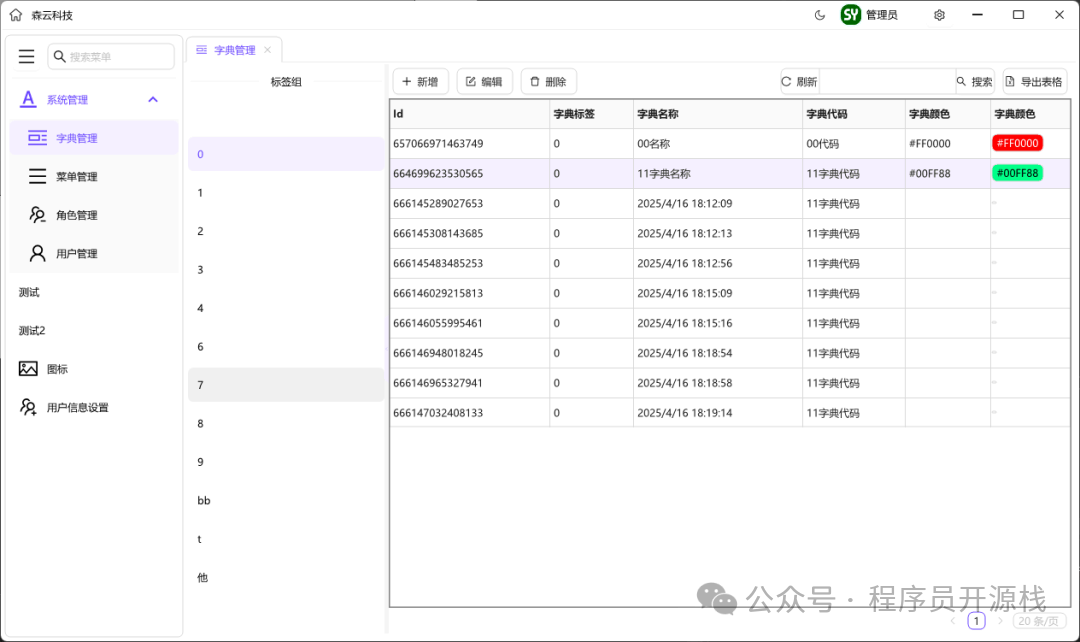Click the 图标 picture icon in sidebar
This screenshot has width=1080, height=642.
(x=28, y=369)
